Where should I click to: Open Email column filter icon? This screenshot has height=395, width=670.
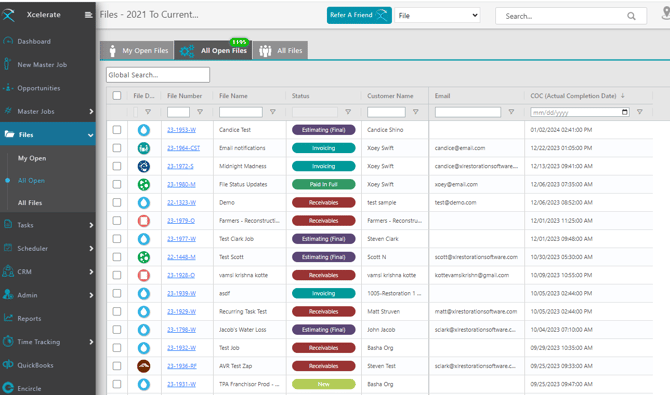(x=511, y=112)
